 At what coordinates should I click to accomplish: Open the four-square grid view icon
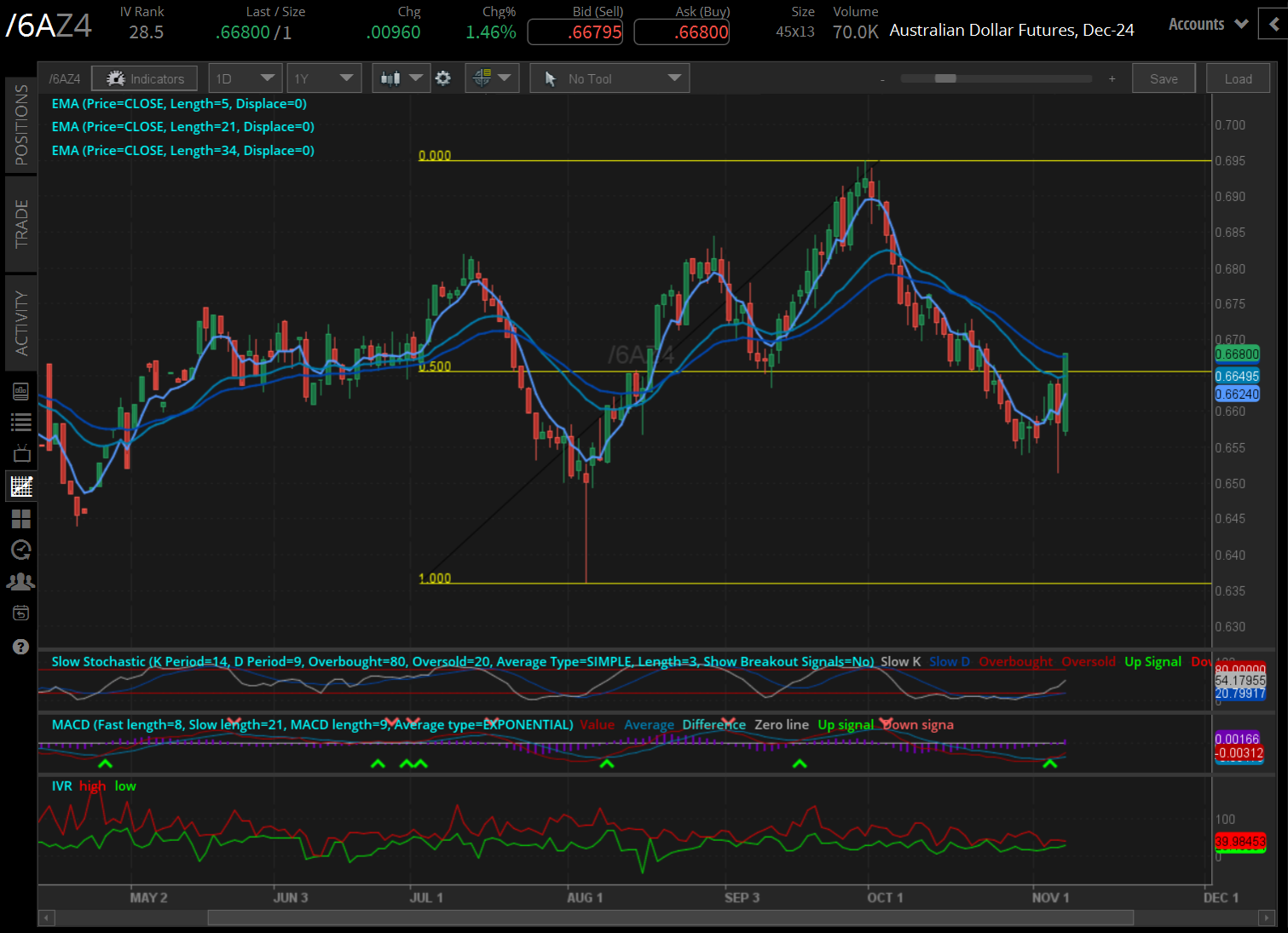point(21,518)
